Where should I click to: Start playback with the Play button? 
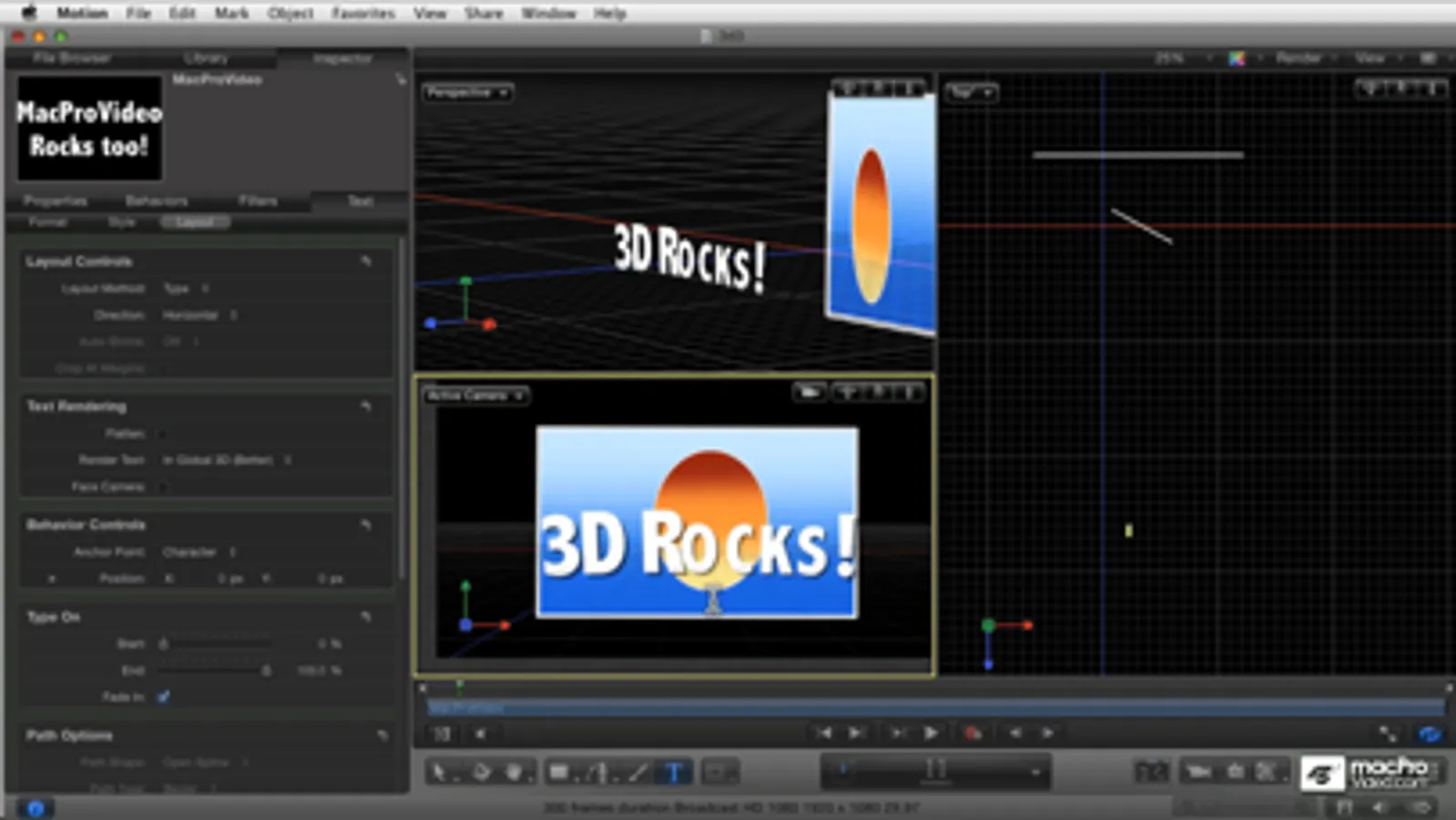click(x=931, y=733)
